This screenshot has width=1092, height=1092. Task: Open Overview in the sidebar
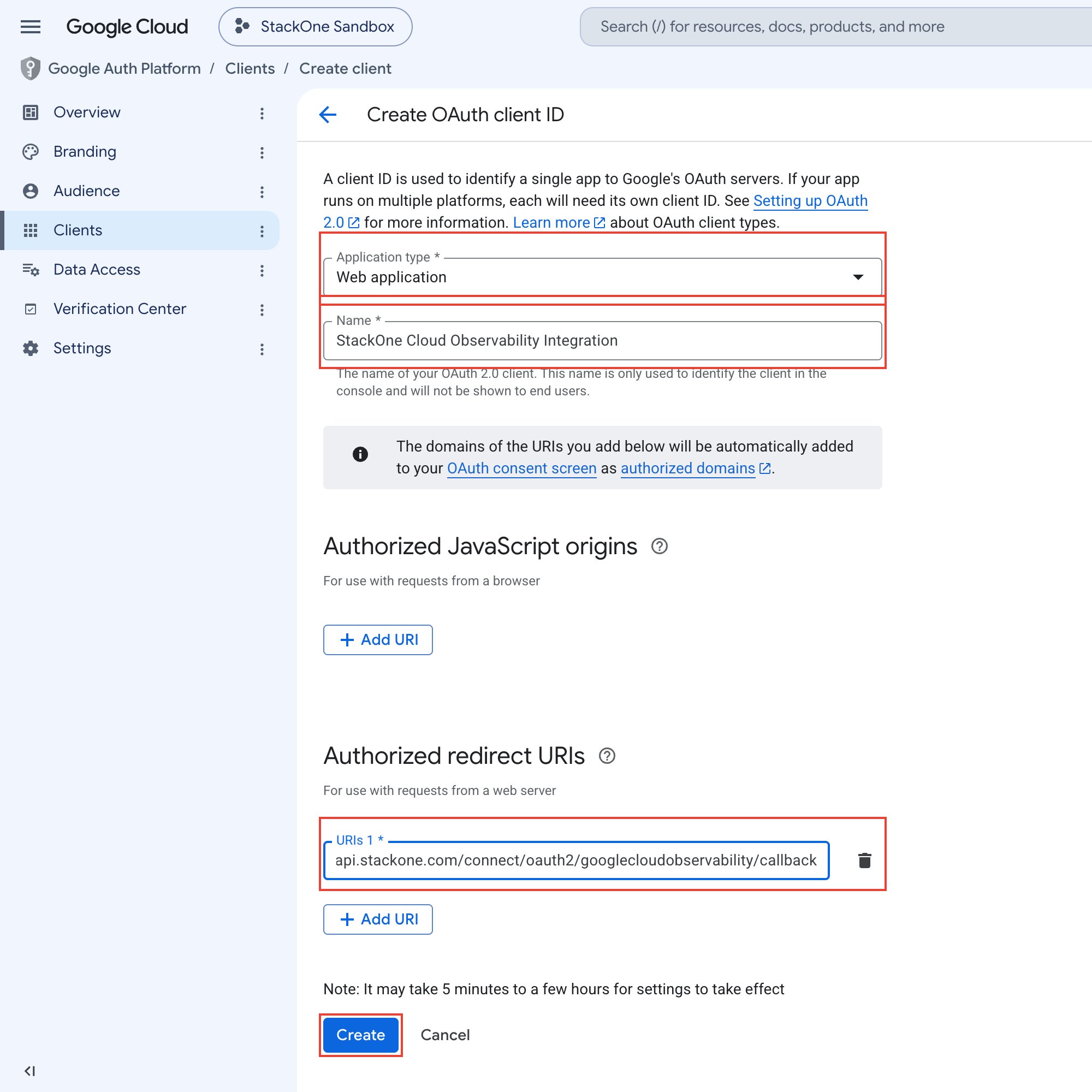140,112
